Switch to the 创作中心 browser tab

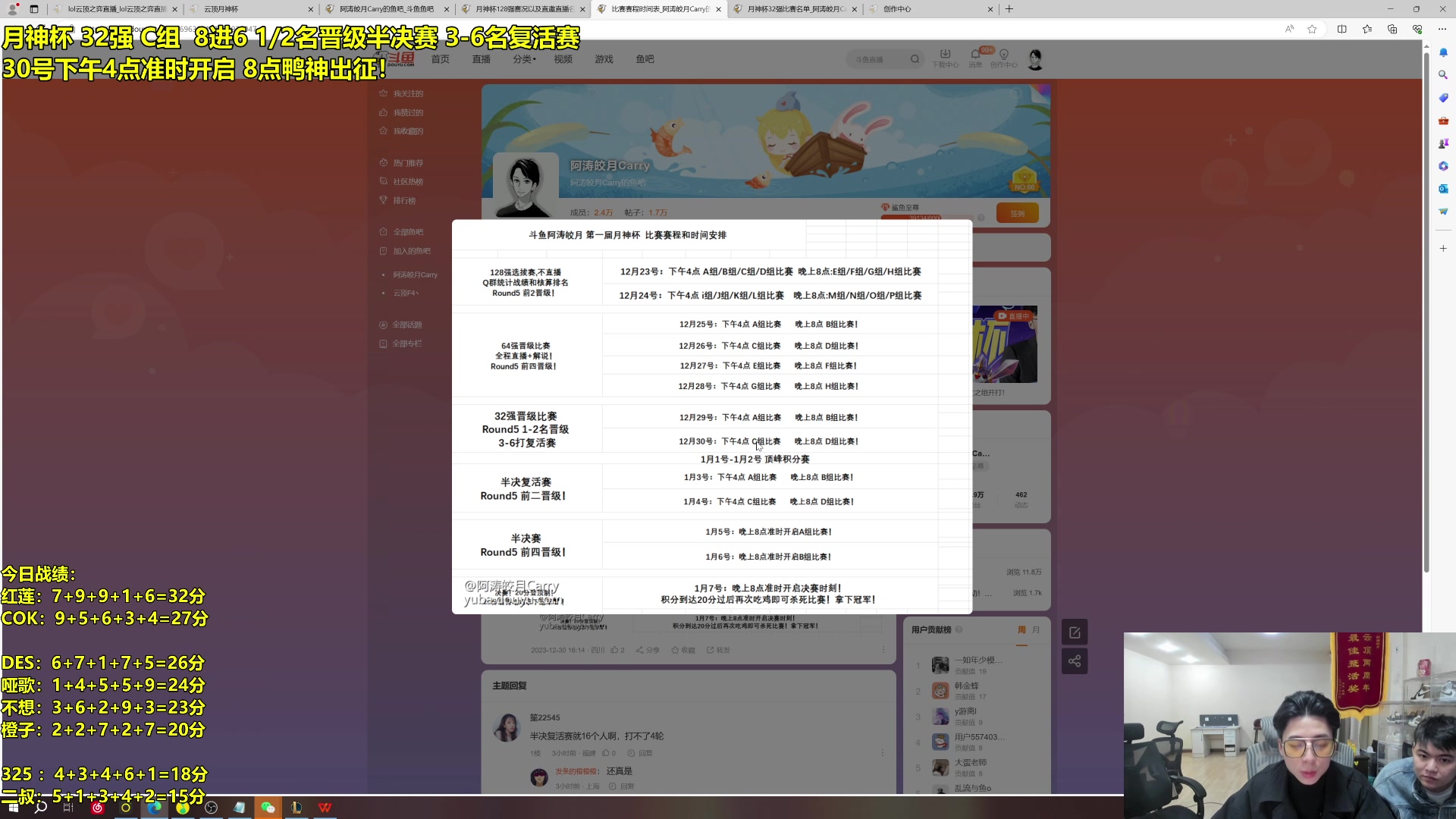(930, 9)
